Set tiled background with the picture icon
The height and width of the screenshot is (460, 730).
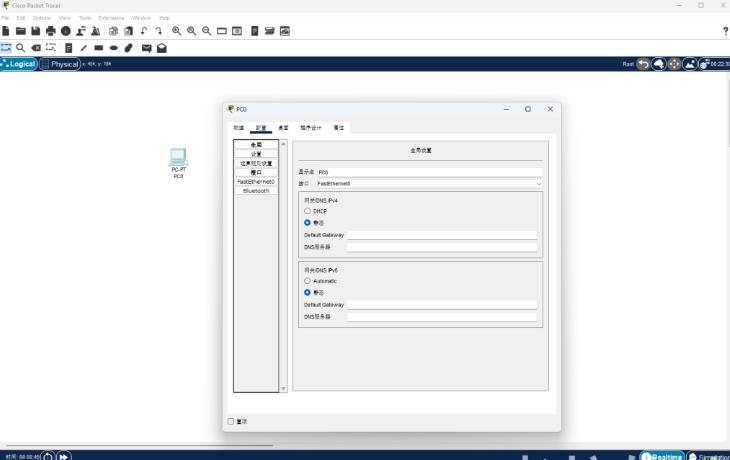point(689,64)
